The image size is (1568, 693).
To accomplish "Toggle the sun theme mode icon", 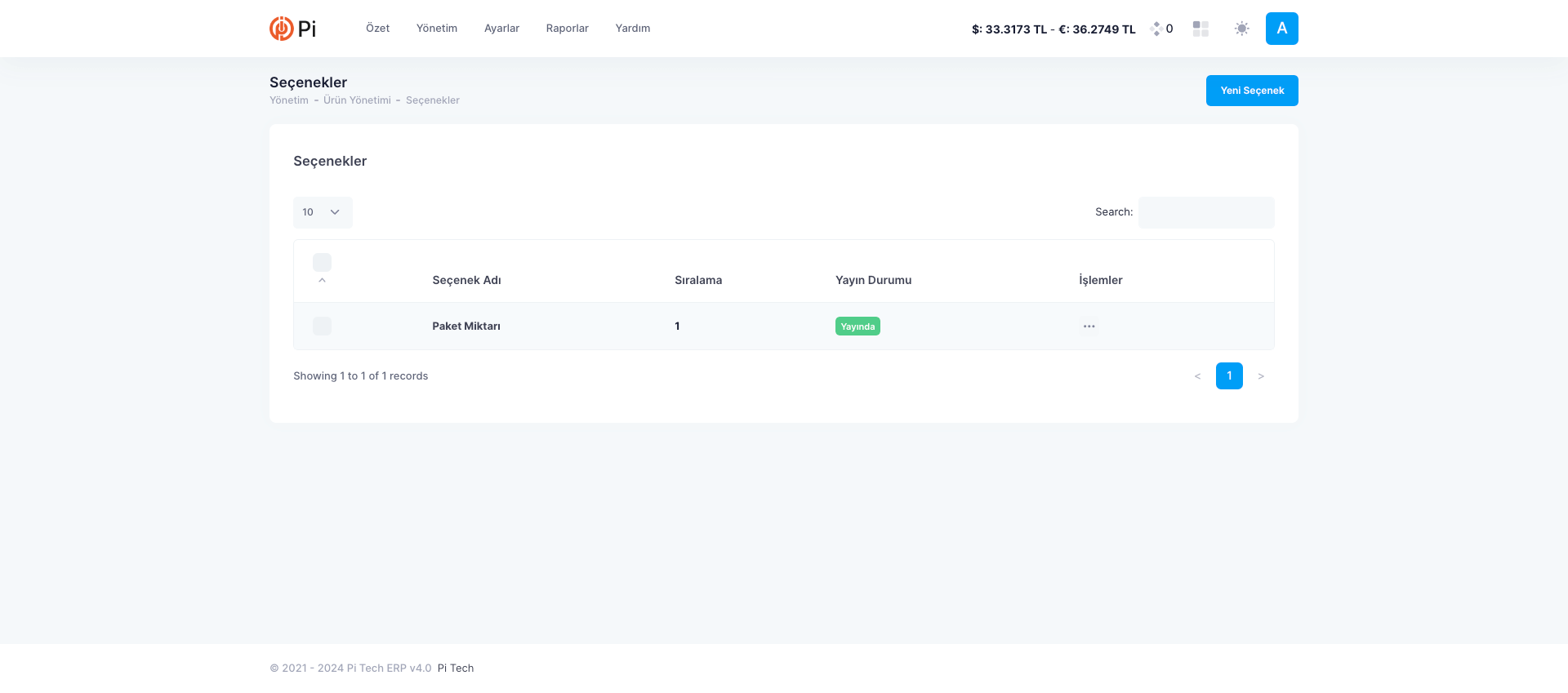I will click(1241, 29).
